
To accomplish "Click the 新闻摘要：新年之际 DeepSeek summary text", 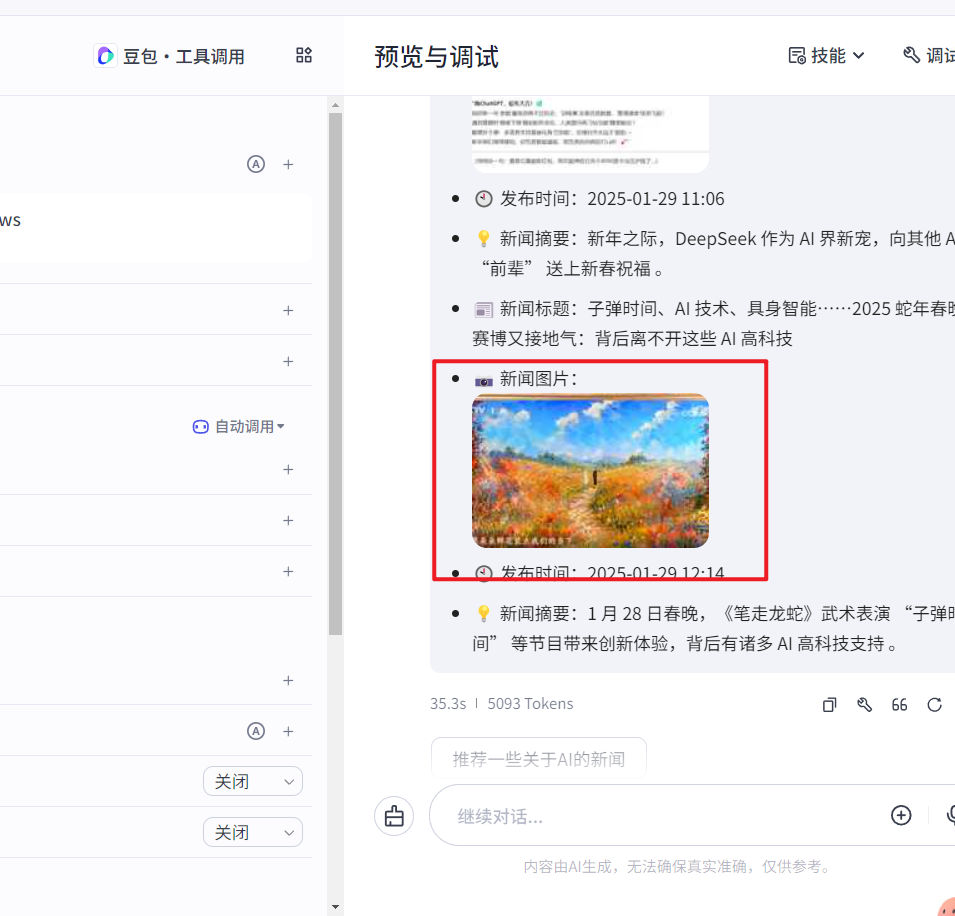I will coord(713,253).
